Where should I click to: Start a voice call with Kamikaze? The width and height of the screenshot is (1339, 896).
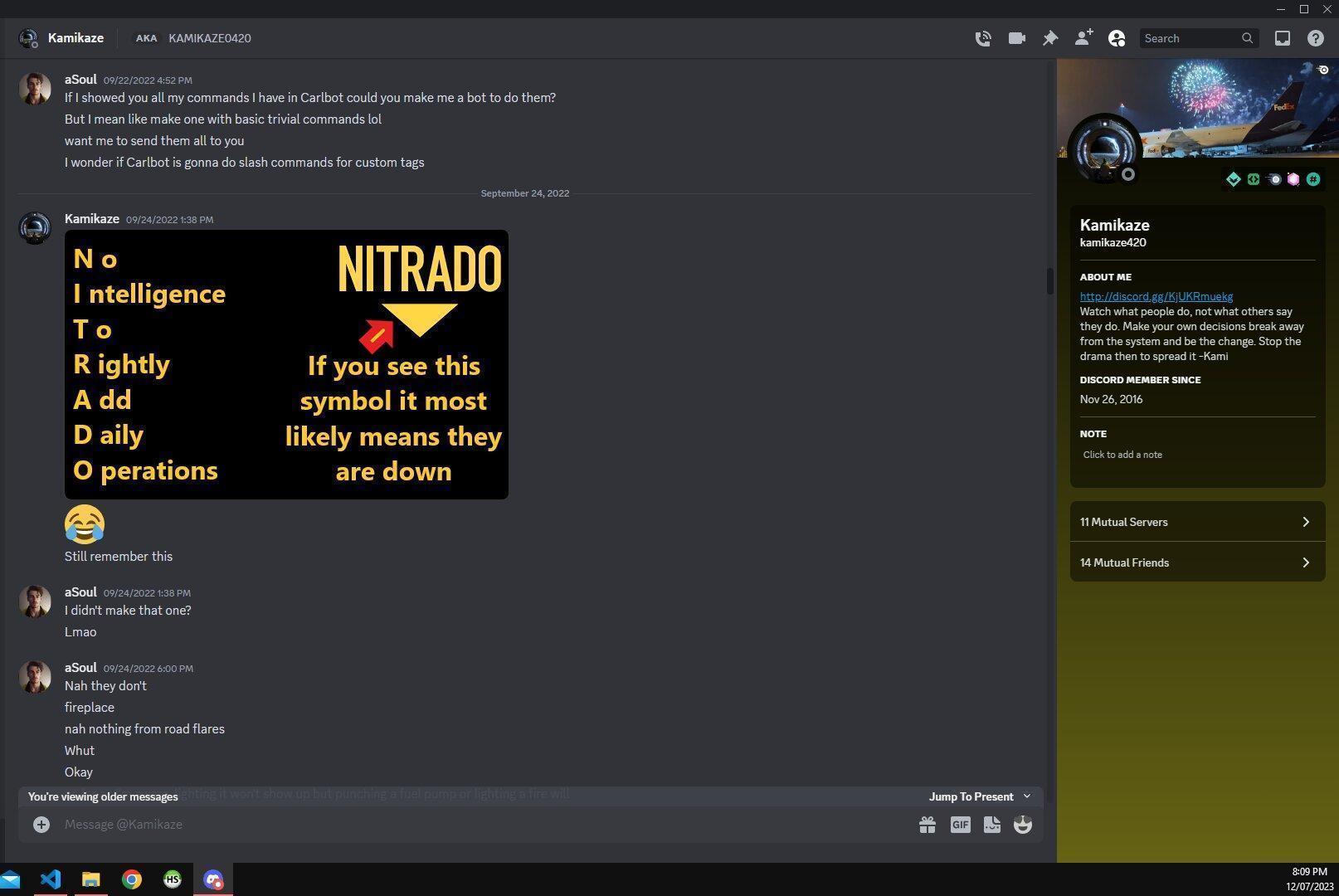click(x=983, y=38)
